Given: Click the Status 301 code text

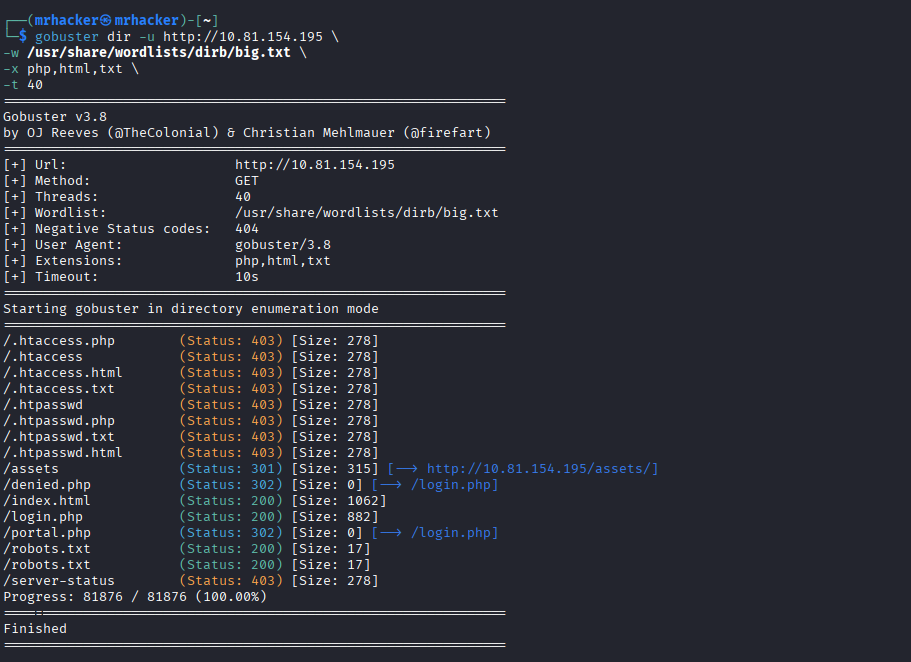Looking at the screenshot, I should (231, 469).
